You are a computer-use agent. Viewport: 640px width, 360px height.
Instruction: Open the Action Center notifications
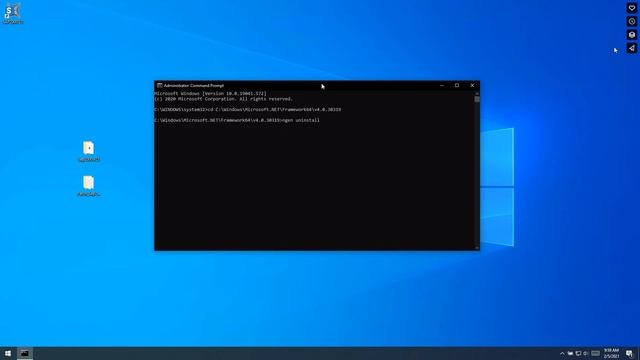(x=629, y=353)
